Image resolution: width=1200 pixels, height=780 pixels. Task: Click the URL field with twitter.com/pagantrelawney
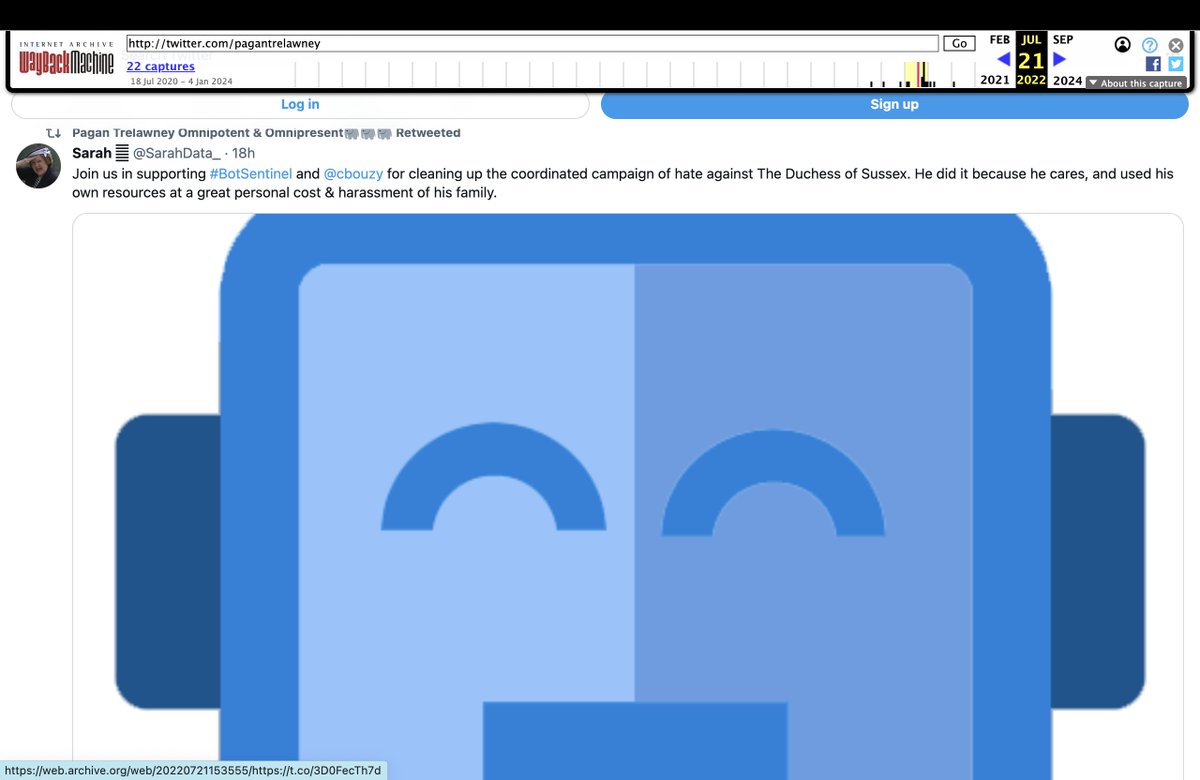click(x=532, y=44)
